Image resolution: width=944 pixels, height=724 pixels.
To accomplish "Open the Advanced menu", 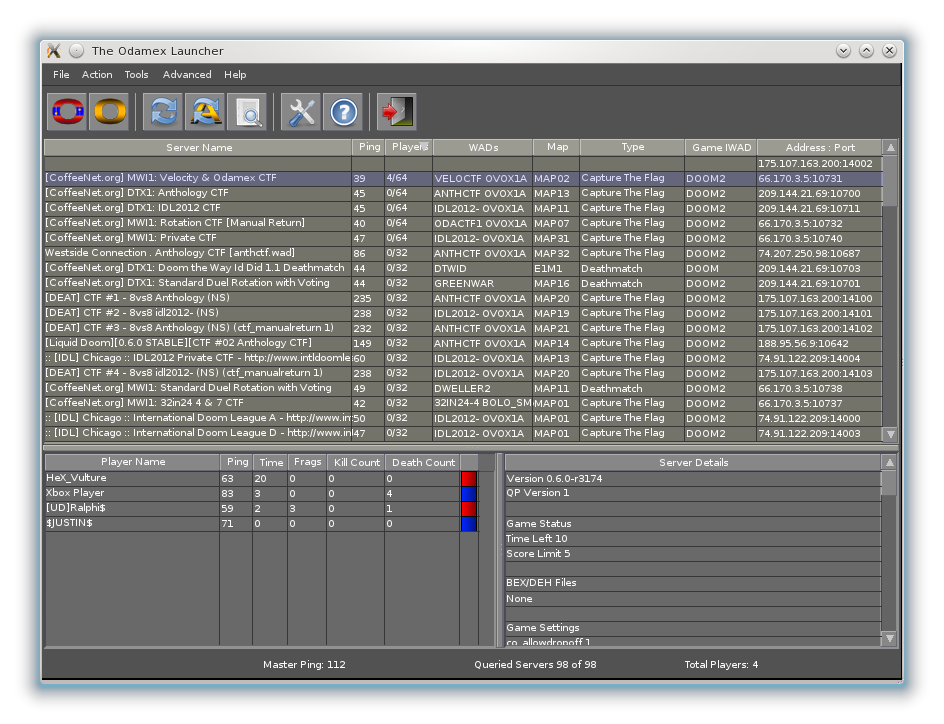I will coord(187,75).
